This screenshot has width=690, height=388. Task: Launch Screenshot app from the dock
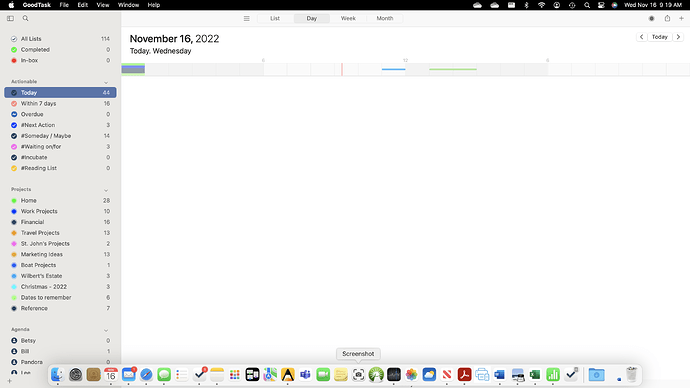358,375
